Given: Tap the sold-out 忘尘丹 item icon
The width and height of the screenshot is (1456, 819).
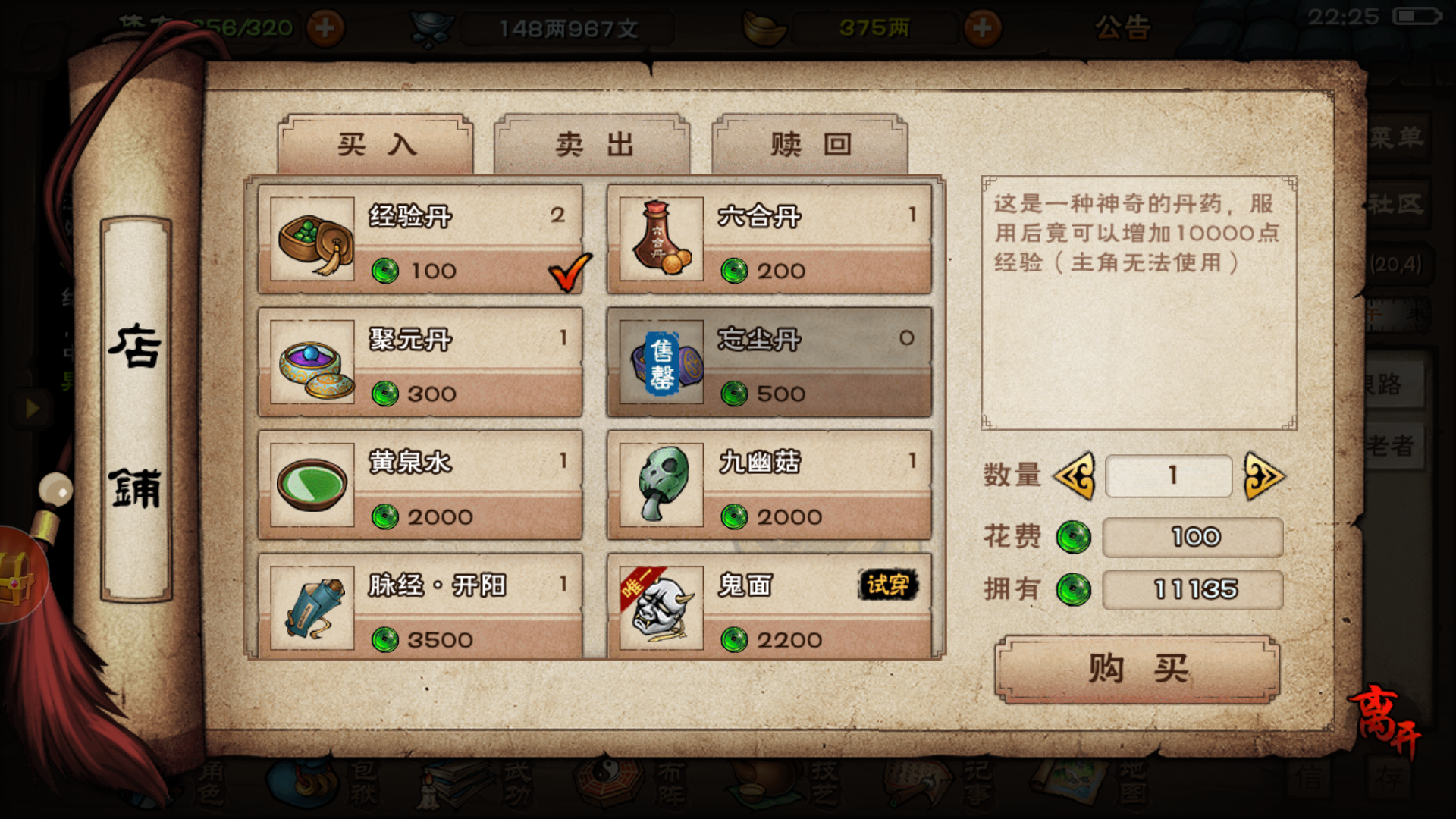Looking at the screenshot, I should click(x=661, y=362).
